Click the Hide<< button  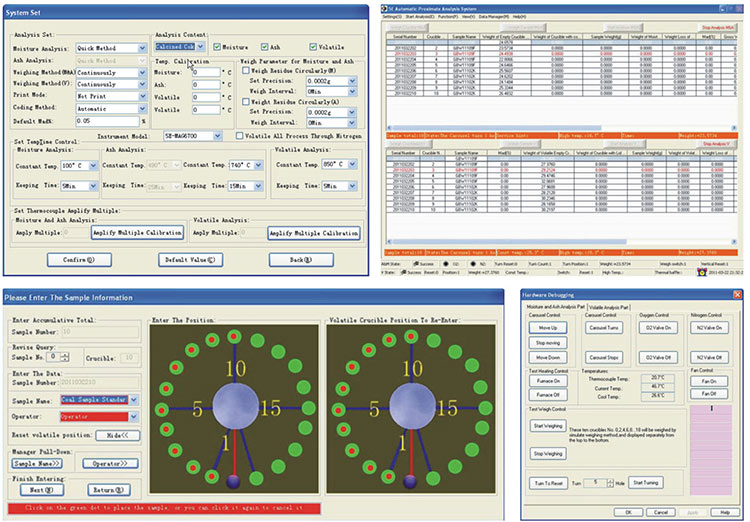tap(118, 435)
